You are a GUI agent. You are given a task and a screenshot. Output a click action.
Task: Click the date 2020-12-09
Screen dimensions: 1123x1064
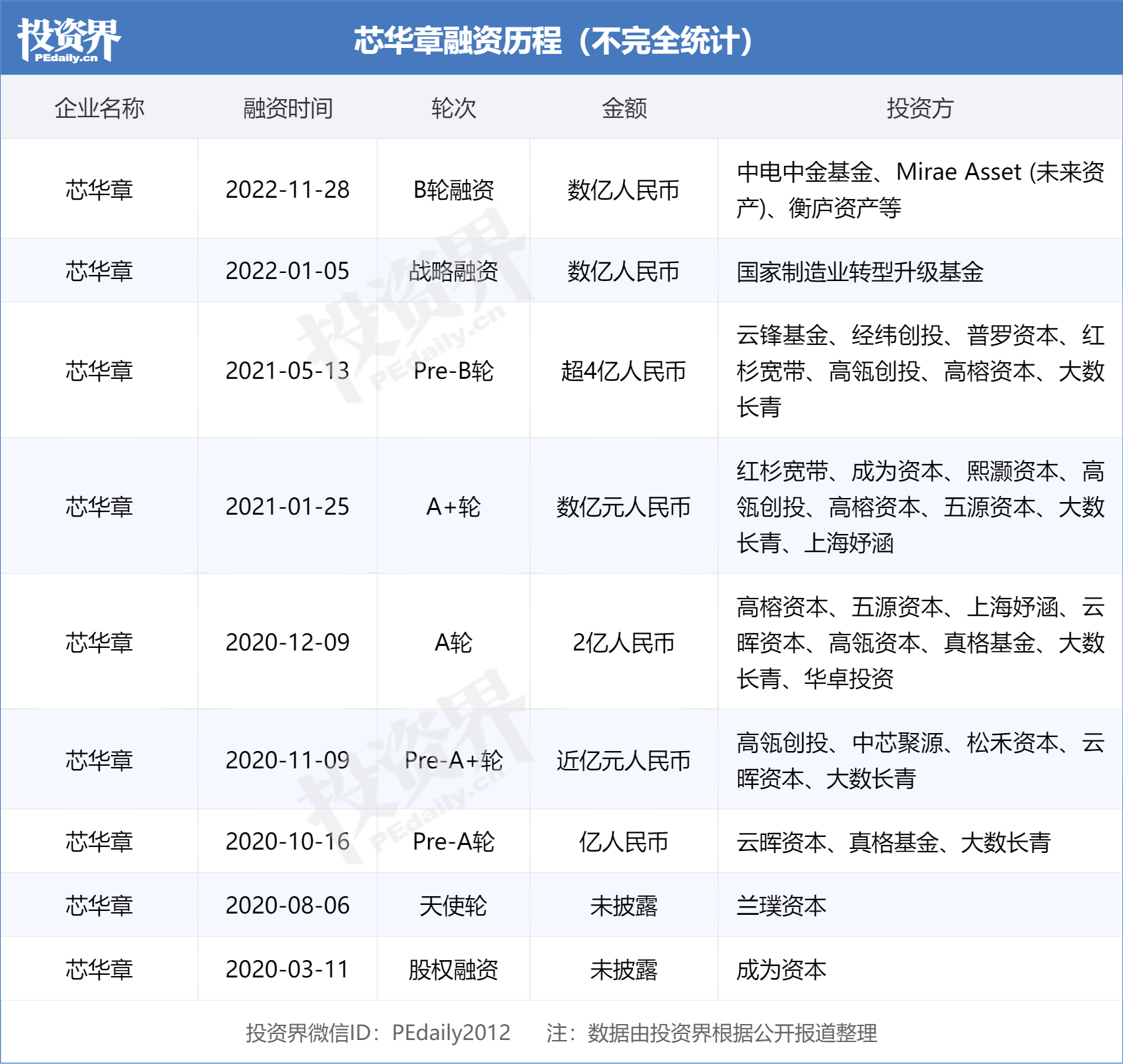pos(288,643)
